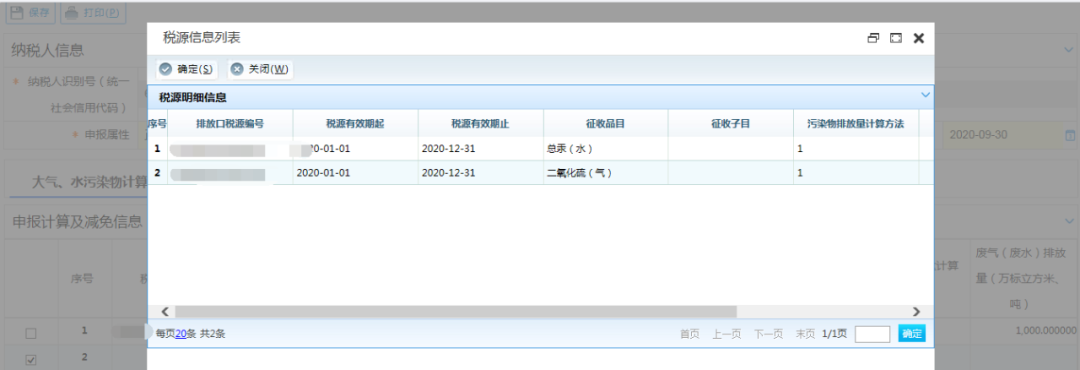Go to 末页 last page
The width and height of the screenshot is (1080, 370).
pos(805,333)
